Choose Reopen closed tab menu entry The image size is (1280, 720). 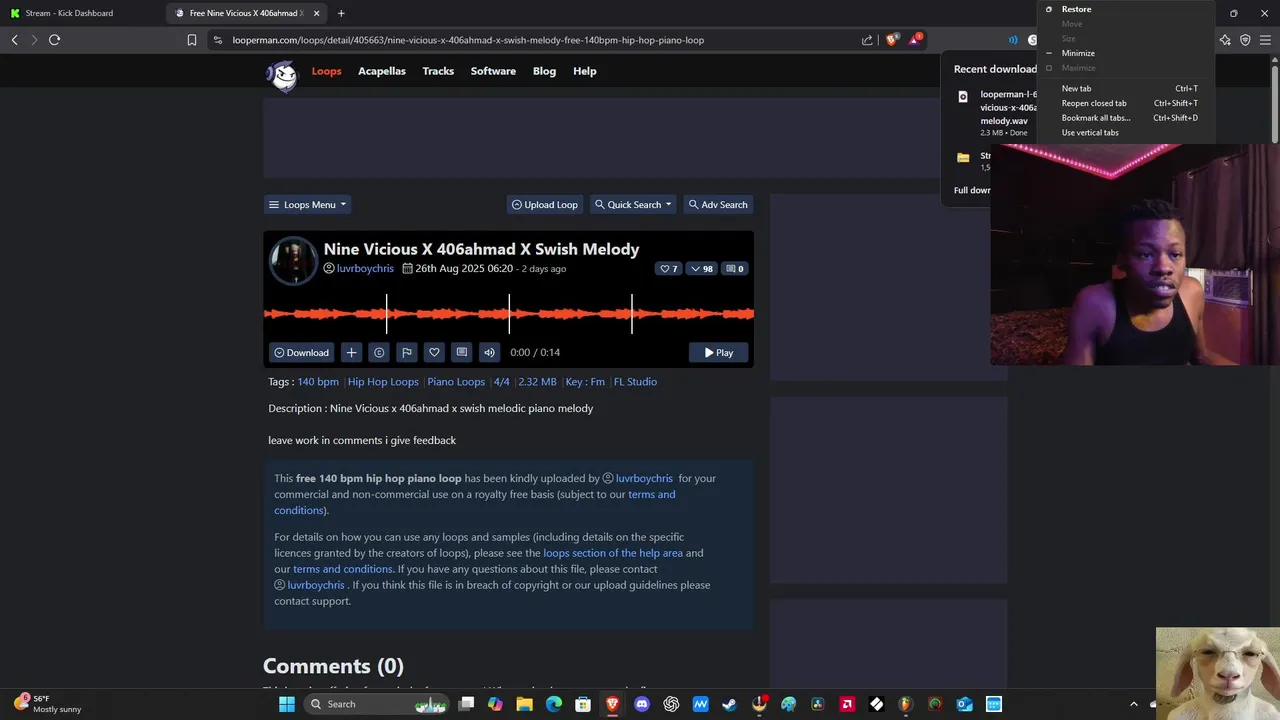click(1125, 103)
